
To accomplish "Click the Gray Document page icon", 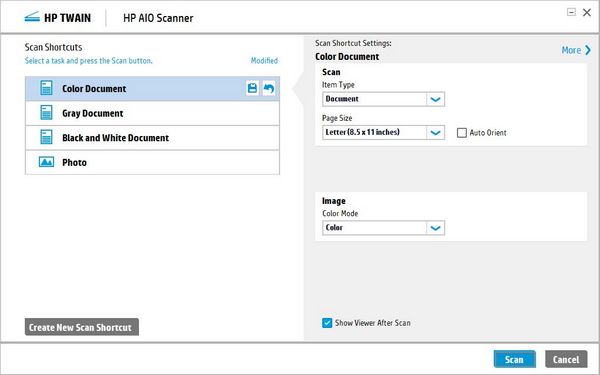I will pos(46,113).
